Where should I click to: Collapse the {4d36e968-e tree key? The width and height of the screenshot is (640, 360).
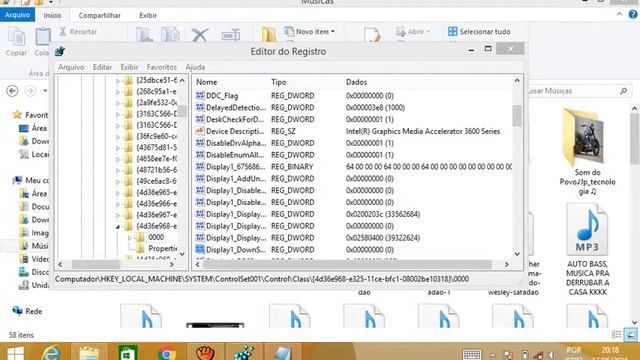pos(118,227)
